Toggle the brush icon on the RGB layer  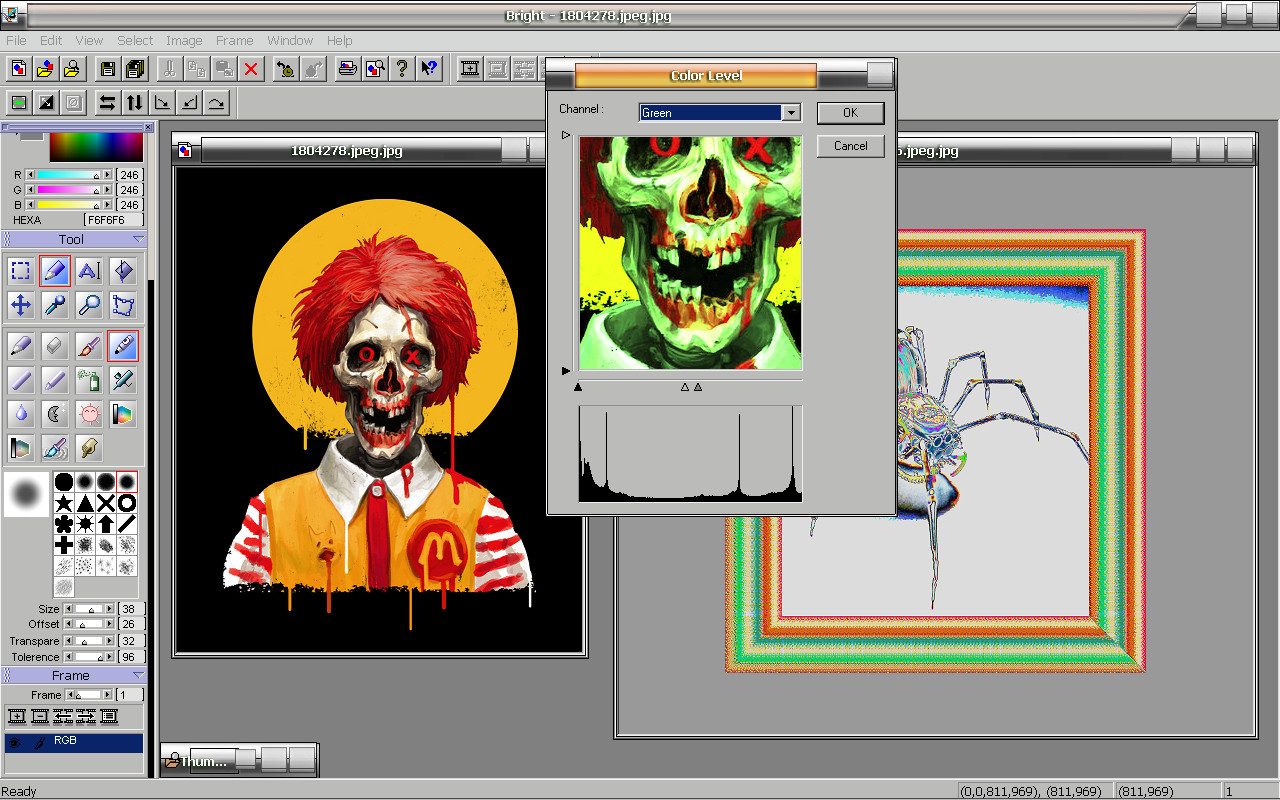click(x=40, y=743)
